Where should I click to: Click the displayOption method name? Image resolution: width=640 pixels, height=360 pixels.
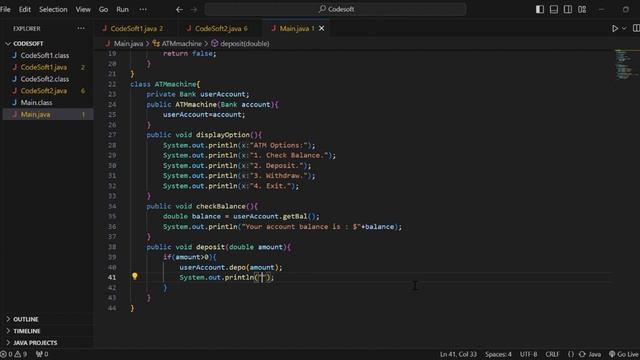point(222,135)
